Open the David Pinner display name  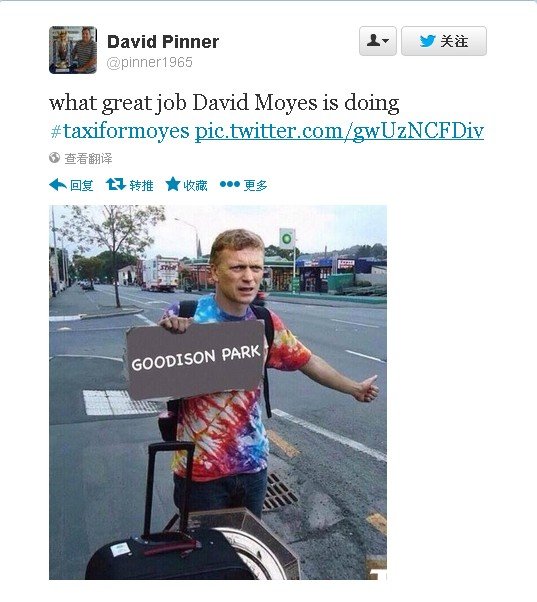pyautogui.click(x=163, y=41)
